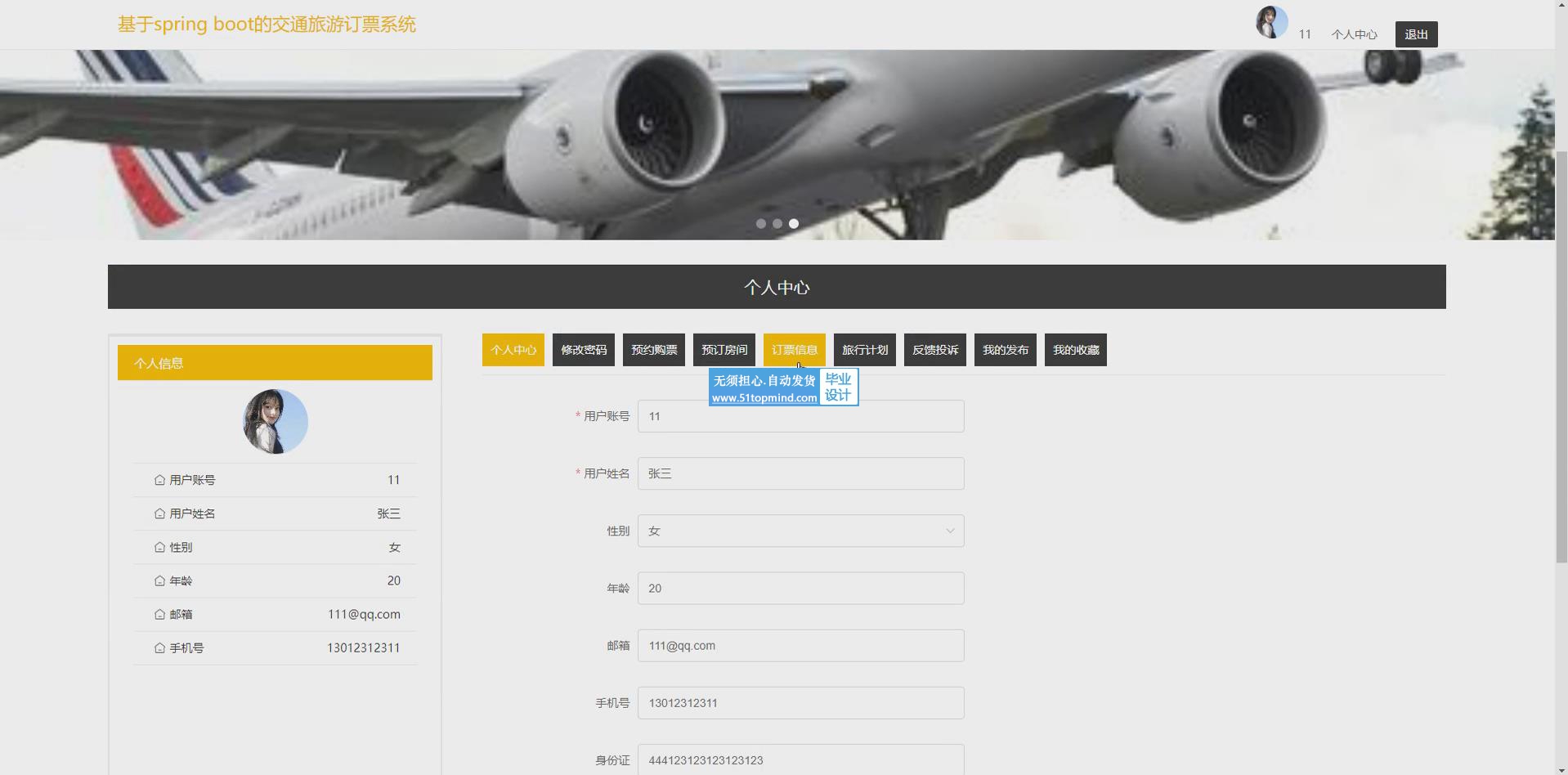Switch to the 预约购票 tab
This screenshot has width=1568, height=775.
(x=654, y=350)
